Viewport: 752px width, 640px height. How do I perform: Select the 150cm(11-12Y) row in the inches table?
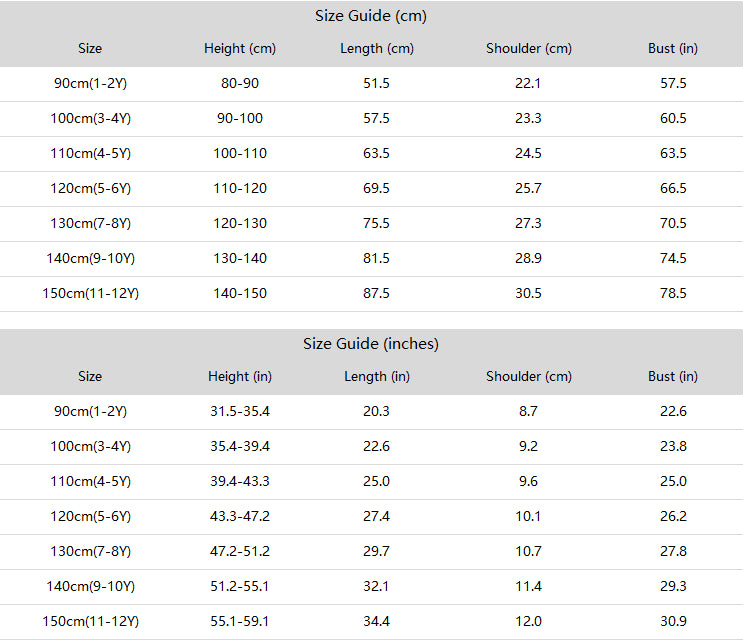tap(372, 622)
